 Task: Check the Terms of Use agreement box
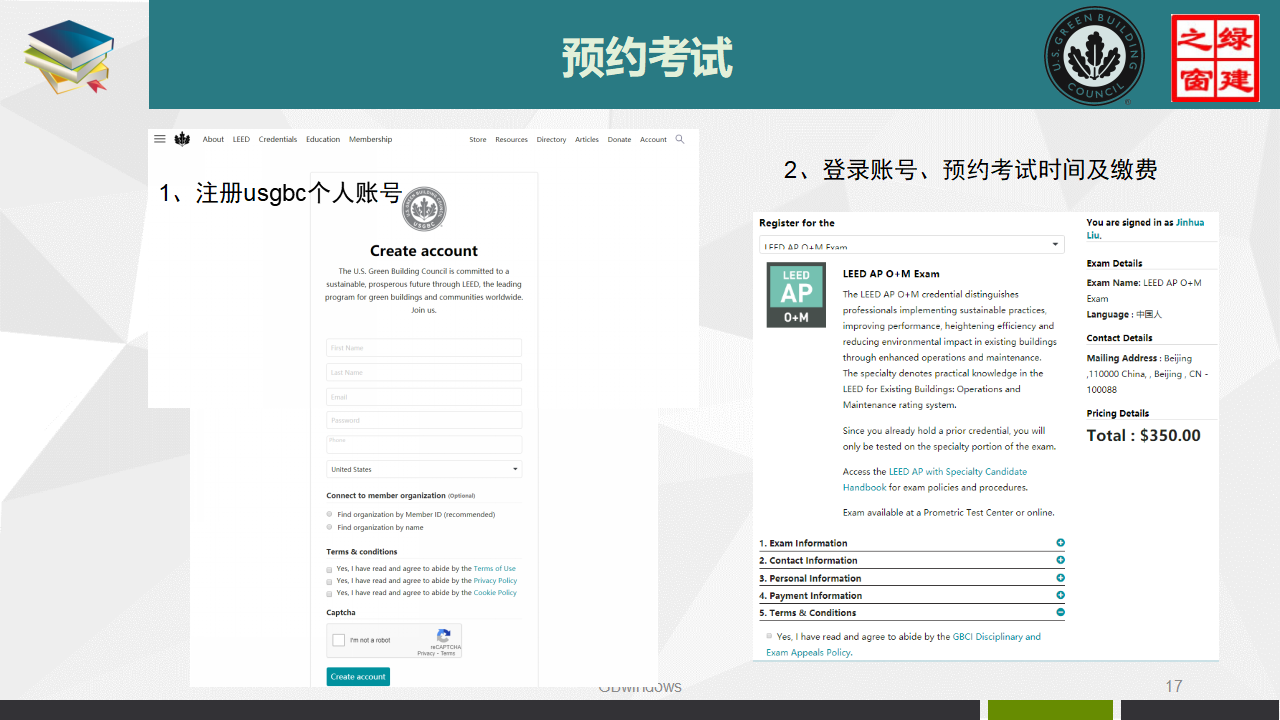329,569
